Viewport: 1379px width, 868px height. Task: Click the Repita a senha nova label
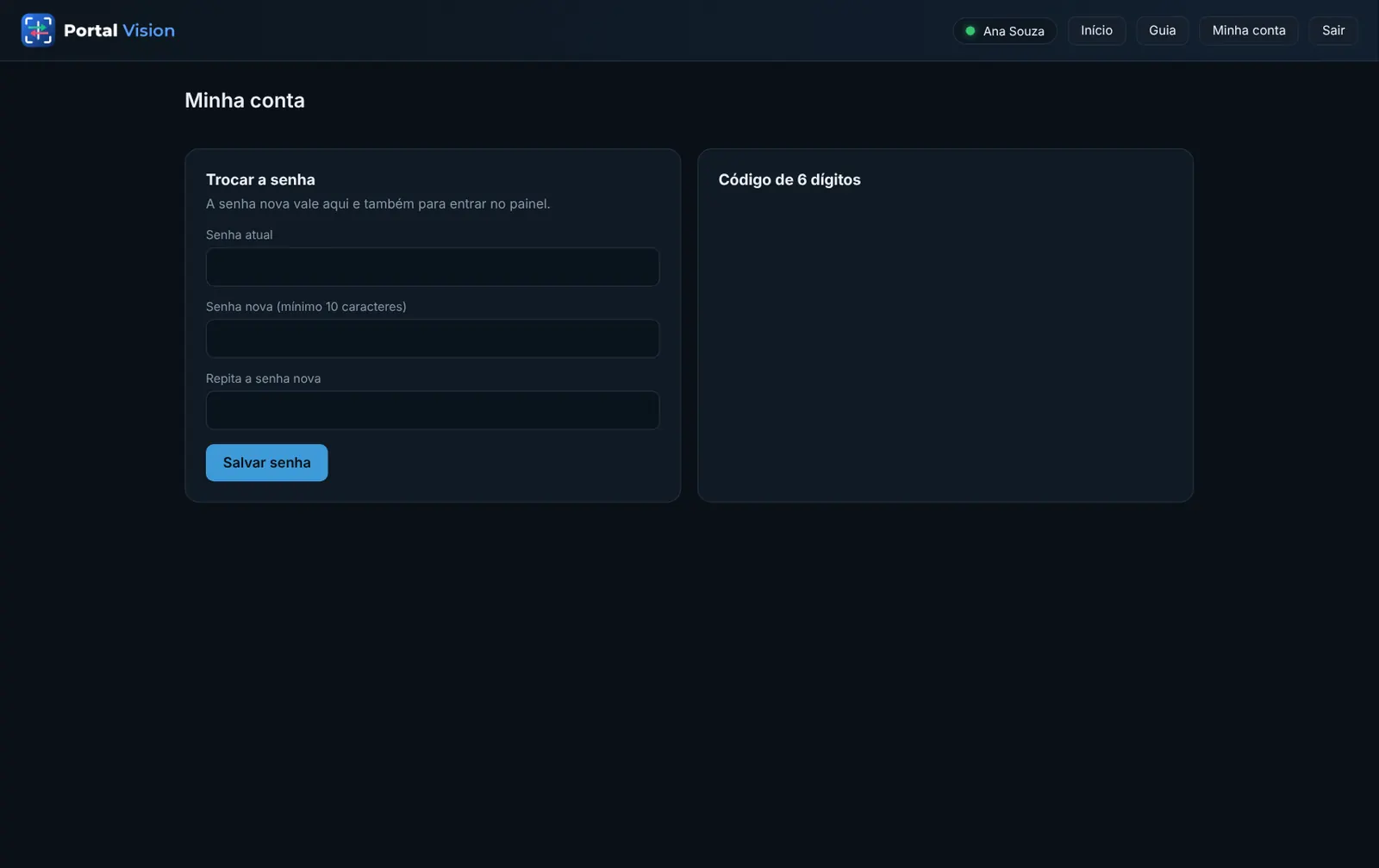[263, 378]
